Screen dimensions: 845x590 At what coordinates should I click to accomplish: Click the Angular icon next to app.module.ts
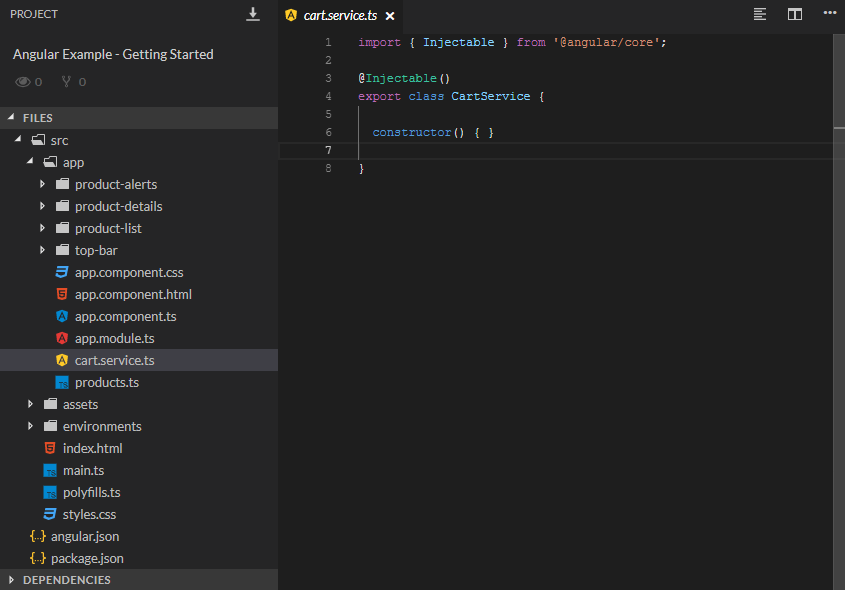pos(61,338)
